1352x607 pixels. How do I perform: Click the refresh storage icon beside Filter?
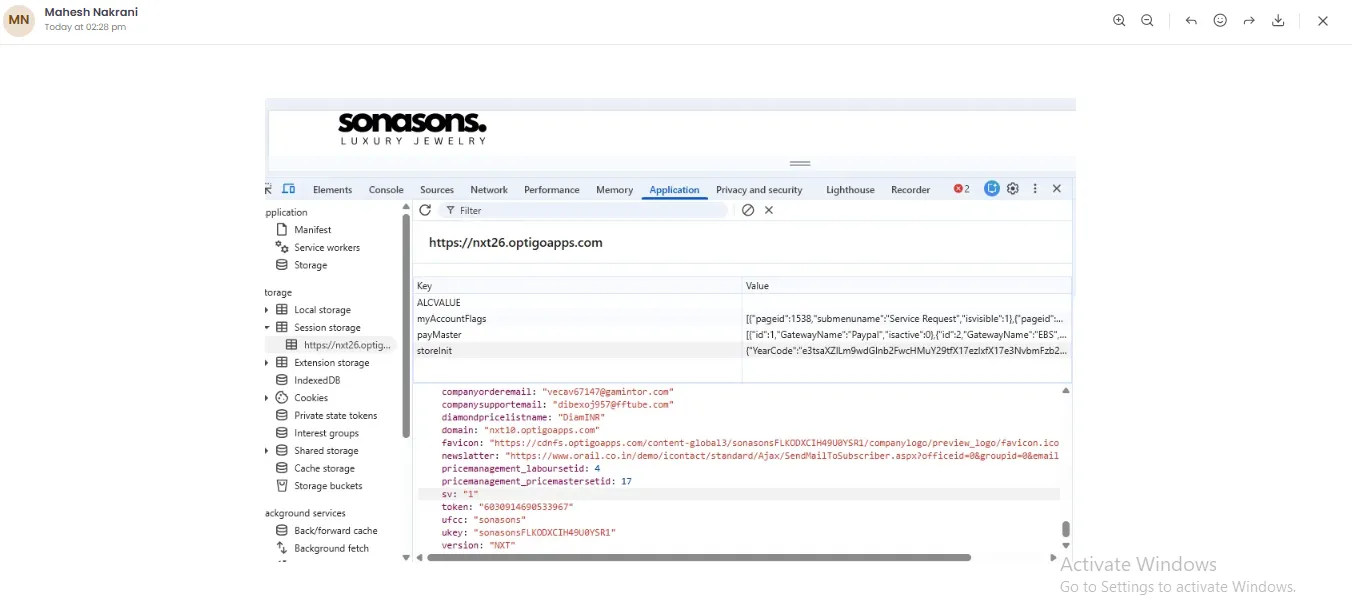point(425,210)
